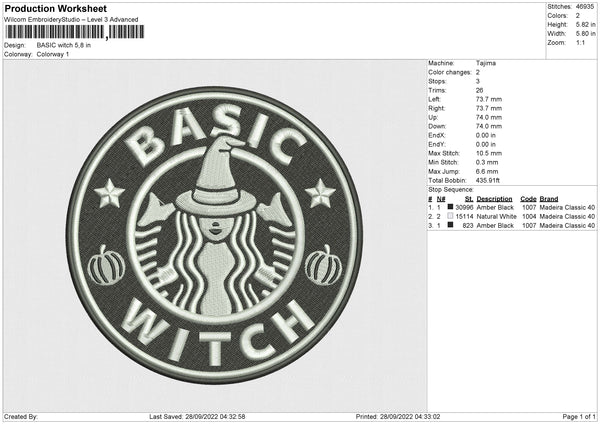Click the 'Code' column header
The image size is (600, 424).
(x=528, y=199)
